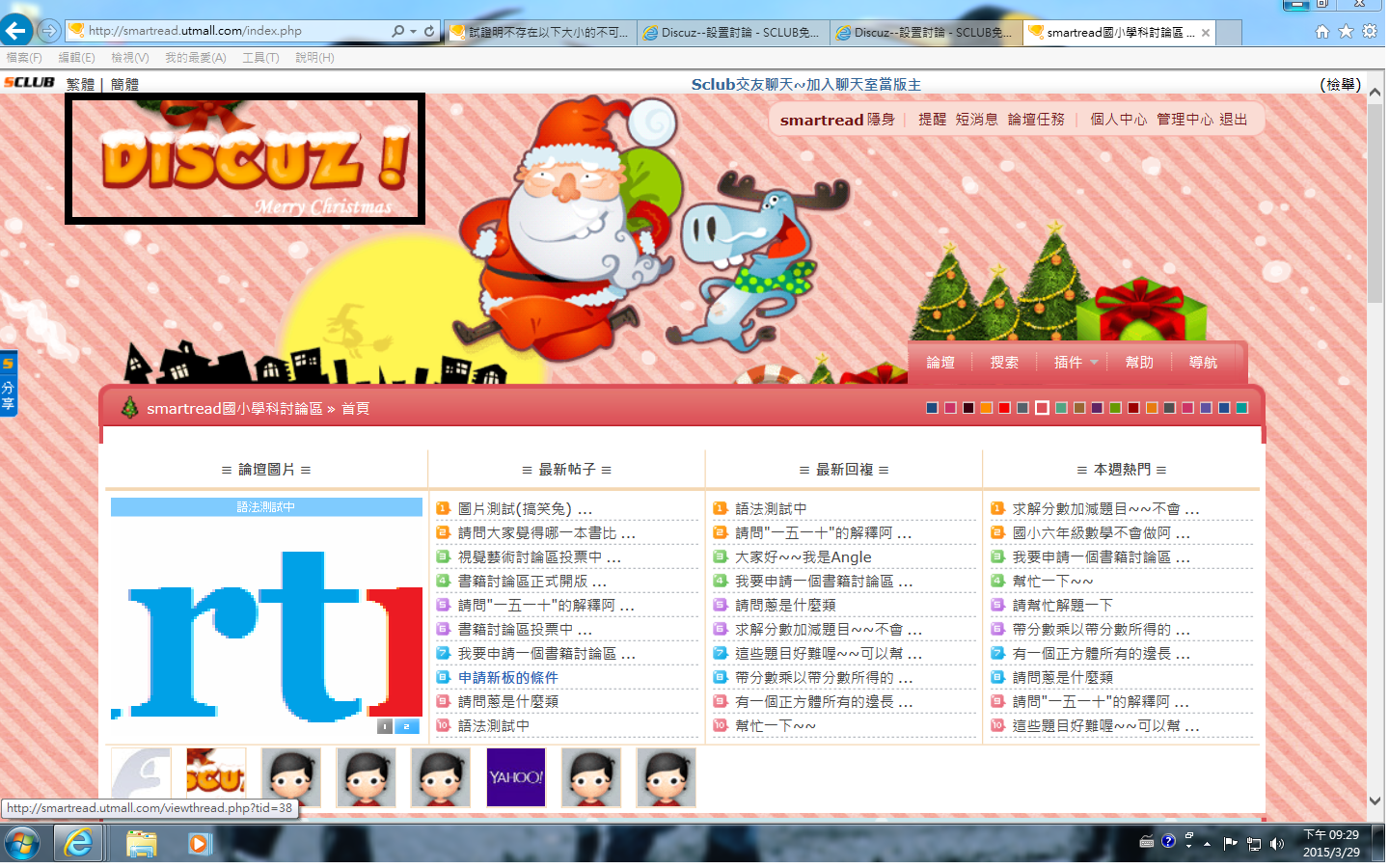Open the 工具(T) menu
The image size is (1389, 868).
pos(260,58)
